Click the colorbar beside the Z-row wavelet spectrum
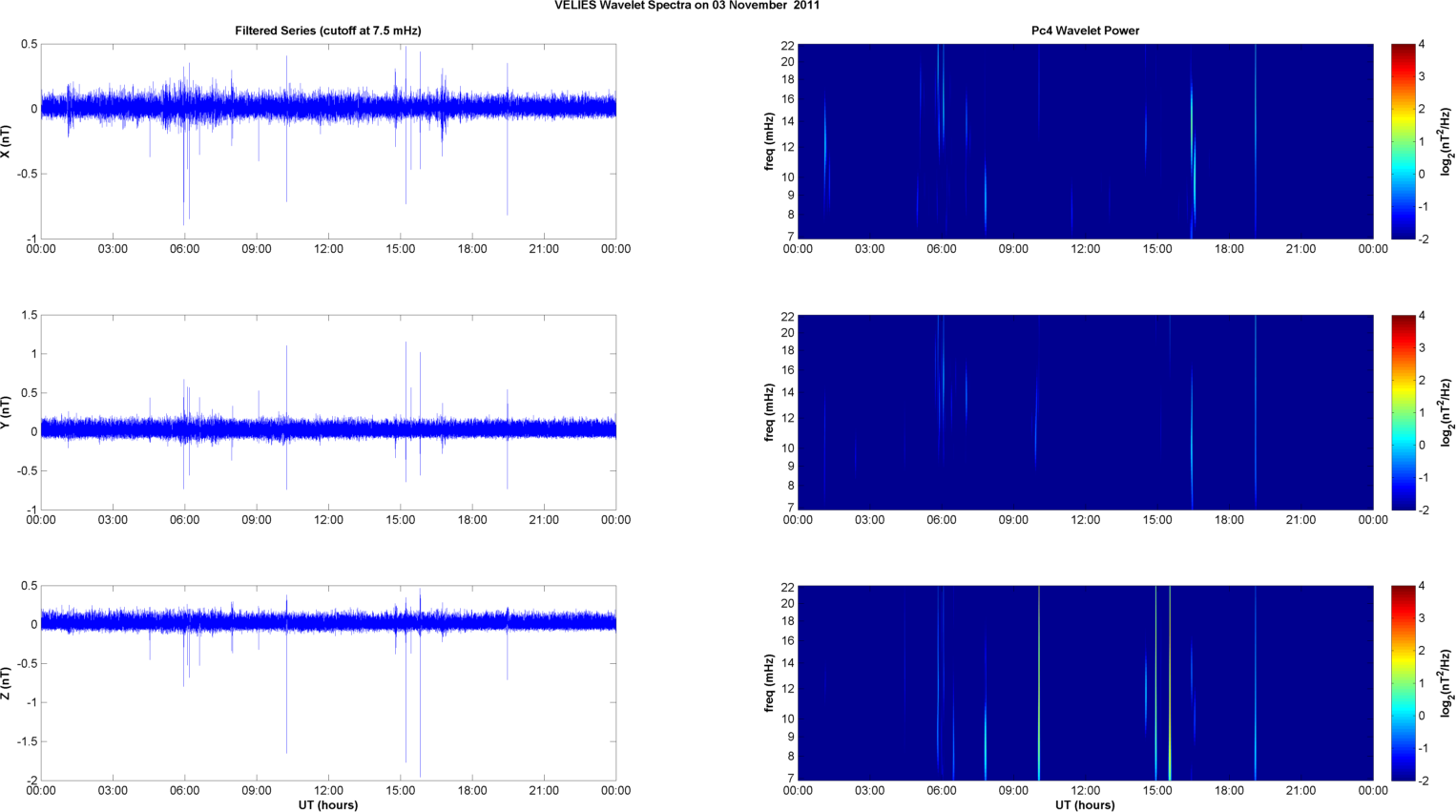The width and height of the screenshot is (1456, 812). pyautogui.click(x=1403, y=683)
